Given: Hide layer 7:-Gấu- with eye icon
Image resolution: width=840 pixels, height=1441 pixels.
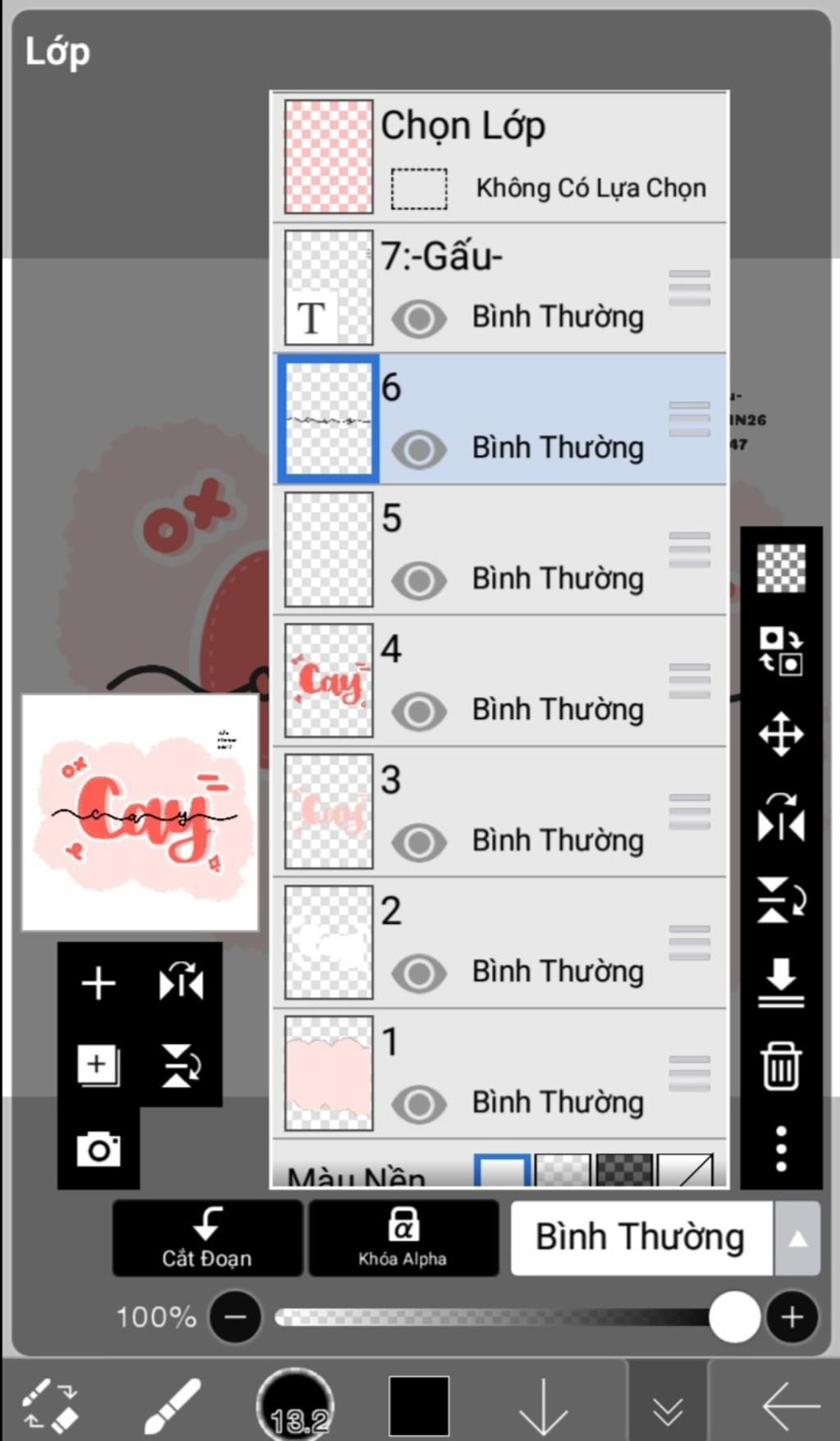Looking at the screenshot, I should (419, 318).
